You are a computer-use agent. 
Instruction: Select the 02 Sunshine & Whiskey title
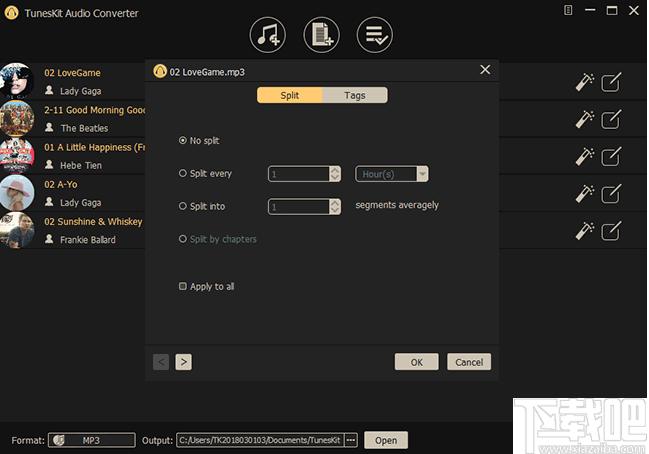pyautogui.click(x=93, y=222)
